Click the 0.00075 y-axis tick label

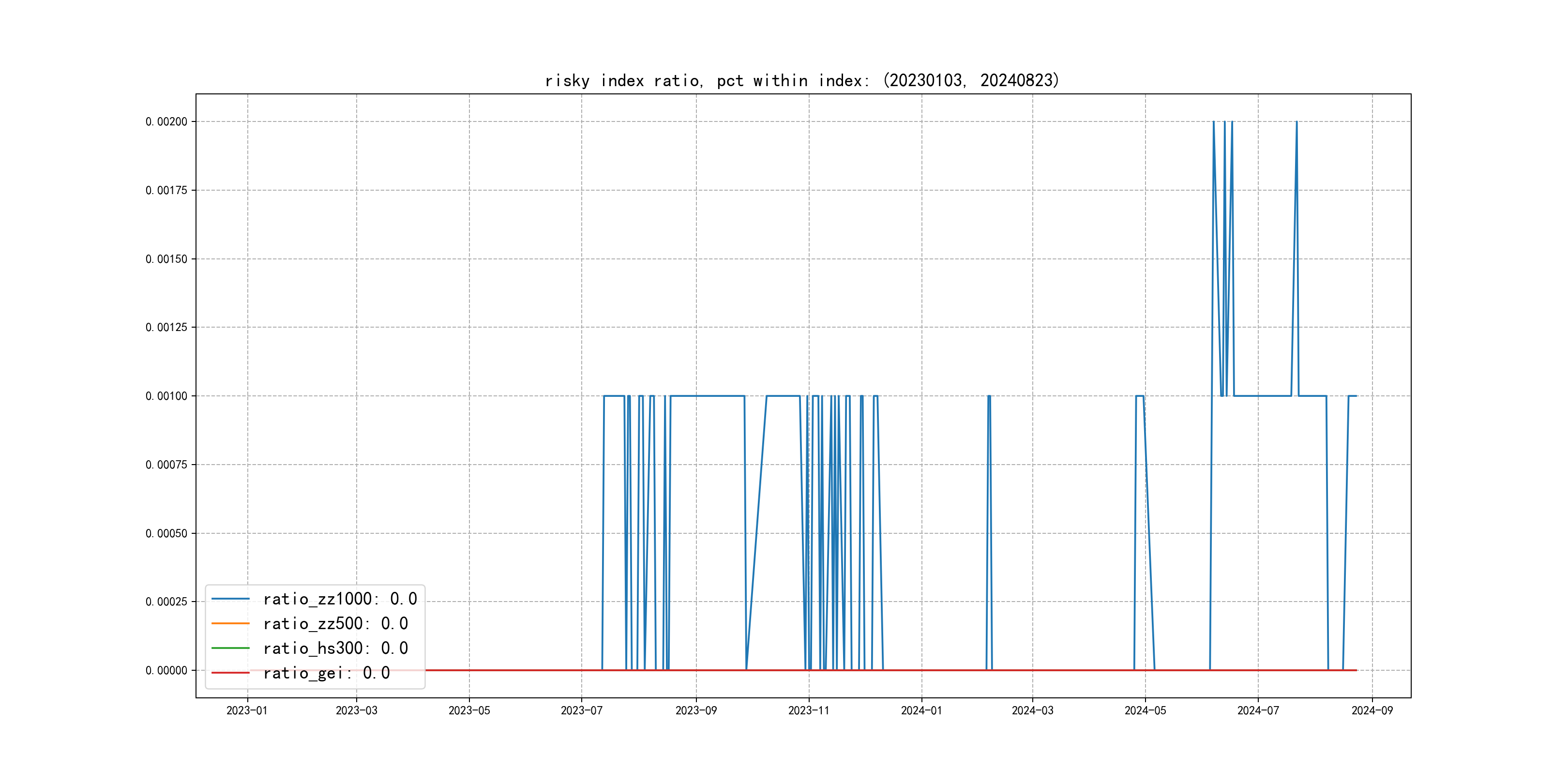166,465
